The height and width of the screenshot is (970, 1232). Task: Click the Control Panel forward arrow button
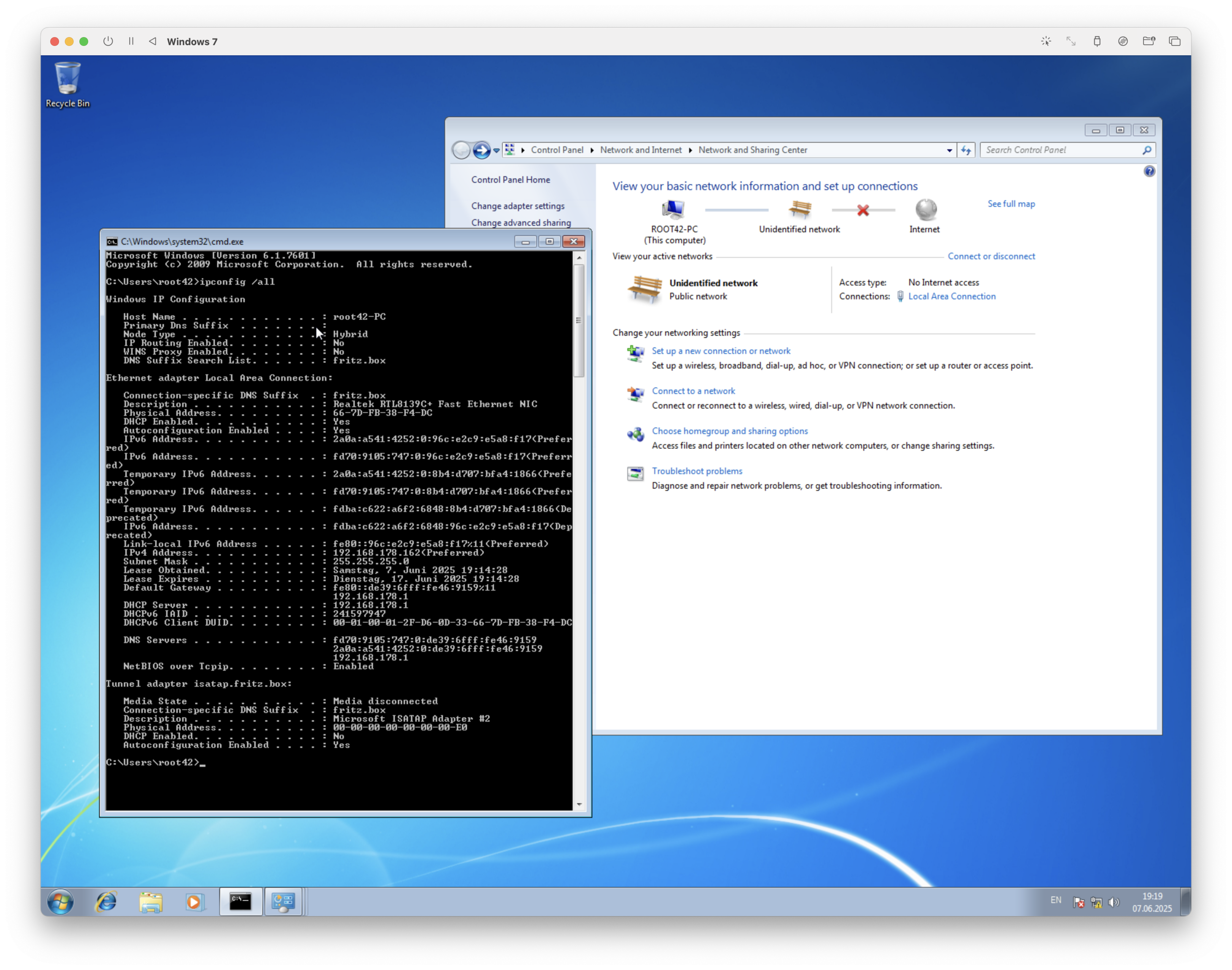pos(482,150)
